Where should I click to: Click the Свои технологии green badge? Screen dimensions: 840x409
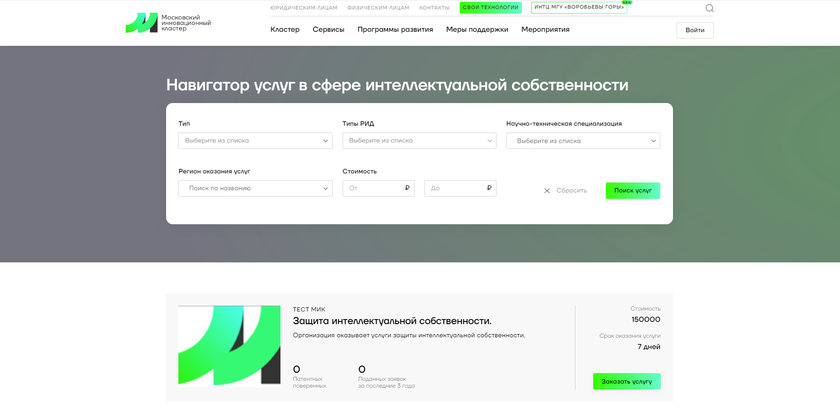[490, 8]
